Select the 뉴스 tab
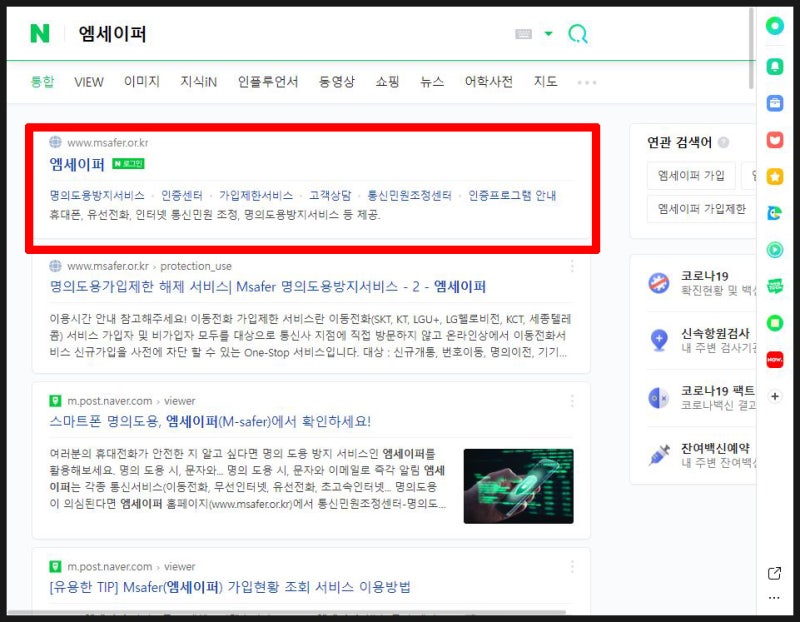The image size is (800, 622). click(x=432, y=82)
